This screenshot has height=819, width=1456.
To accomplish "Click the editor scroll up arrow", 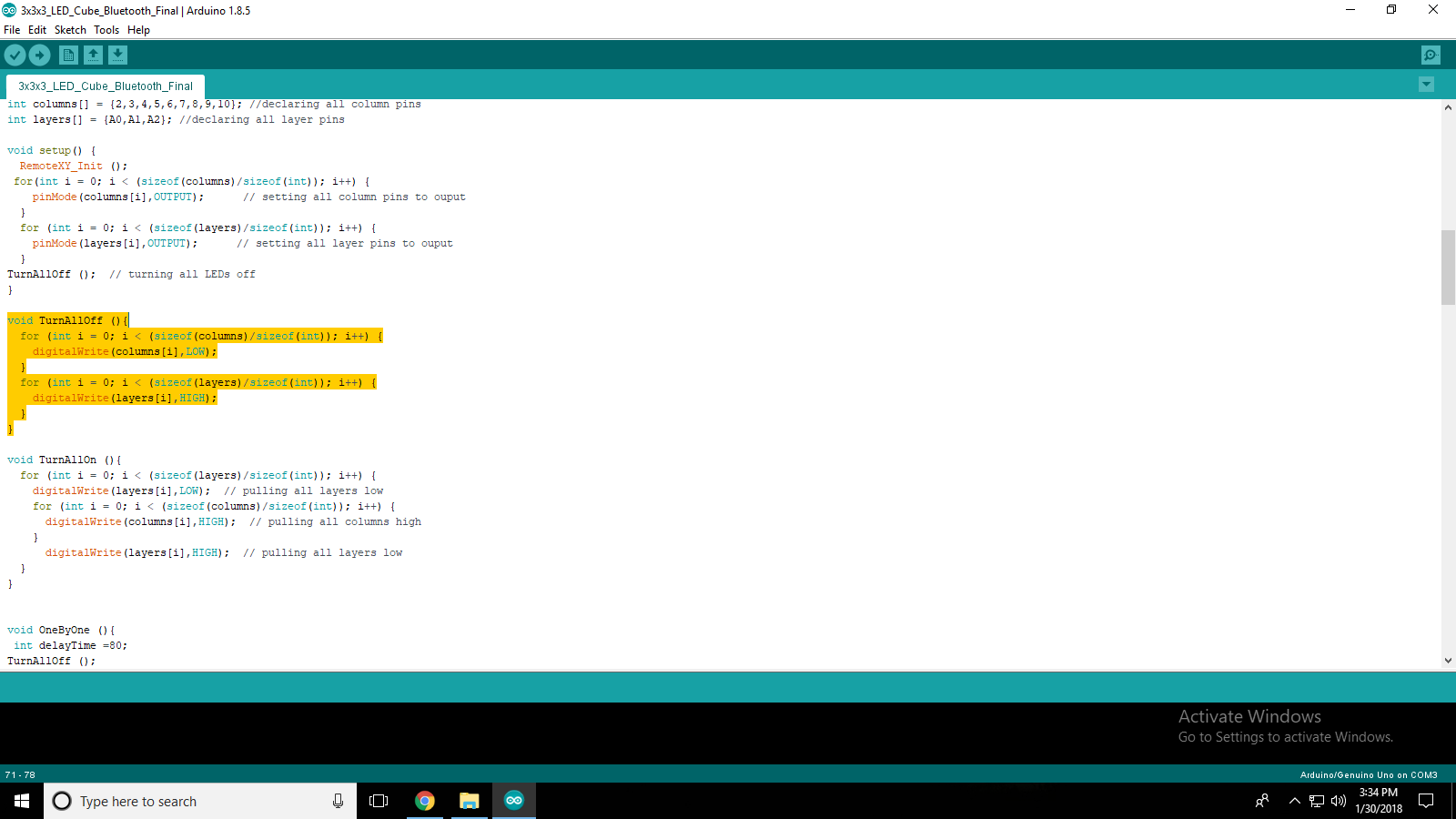I will pyautogui.click(x=1448, y=107).
